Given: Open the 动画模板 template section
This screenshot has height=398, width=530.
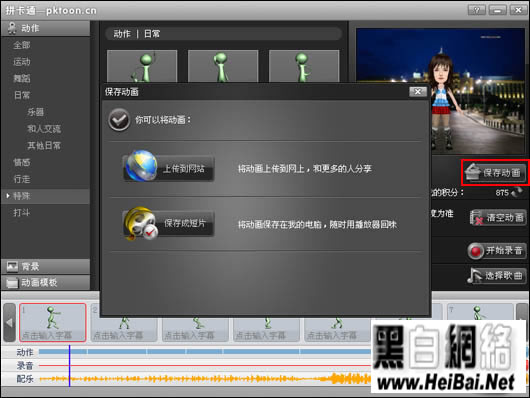Looking at the screenshot, I should tap(46, 282).
